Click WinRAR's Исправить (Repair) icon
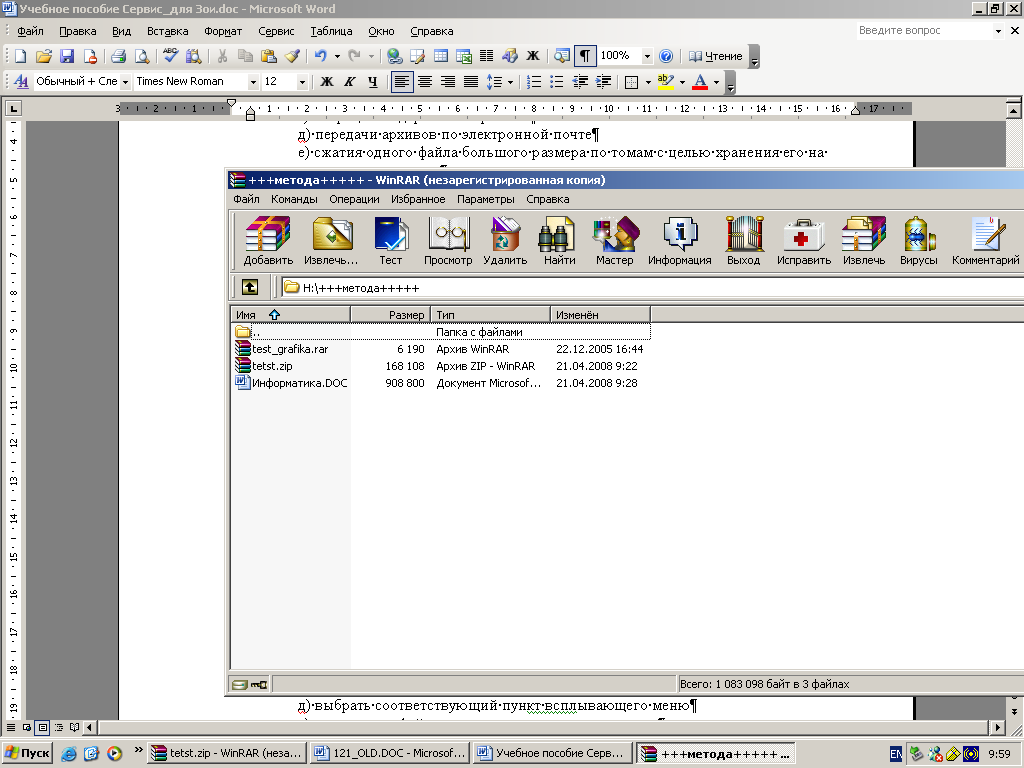 point(804,241)
